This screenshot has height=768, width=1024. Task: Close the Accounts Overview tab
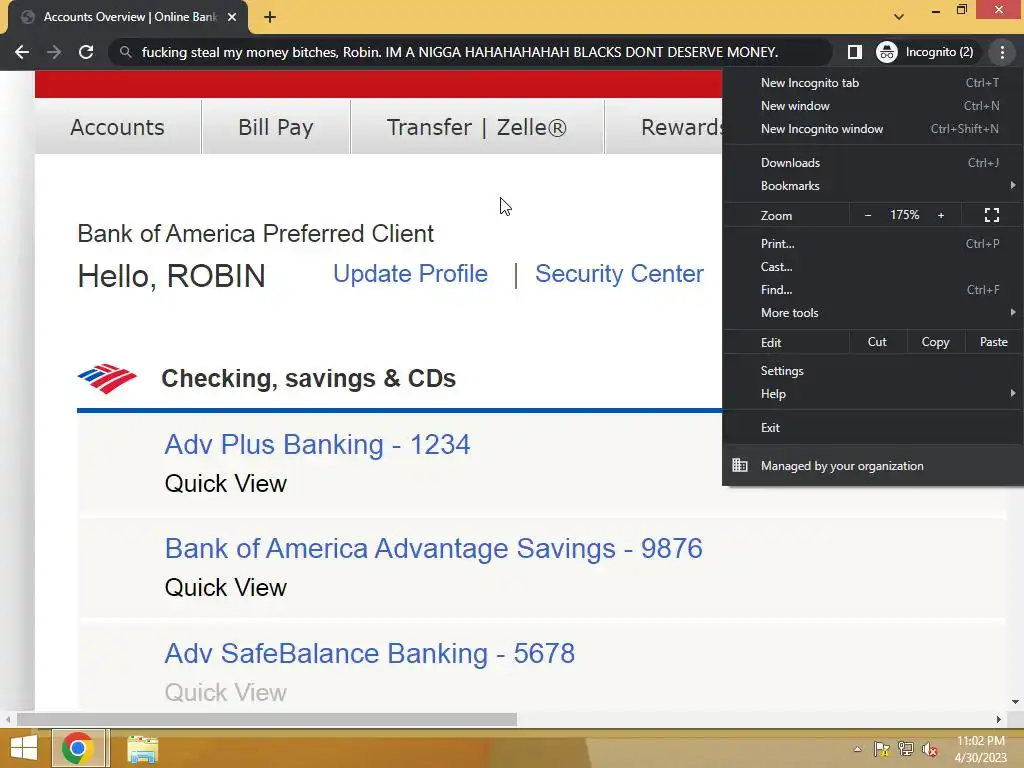coord(232,18)
